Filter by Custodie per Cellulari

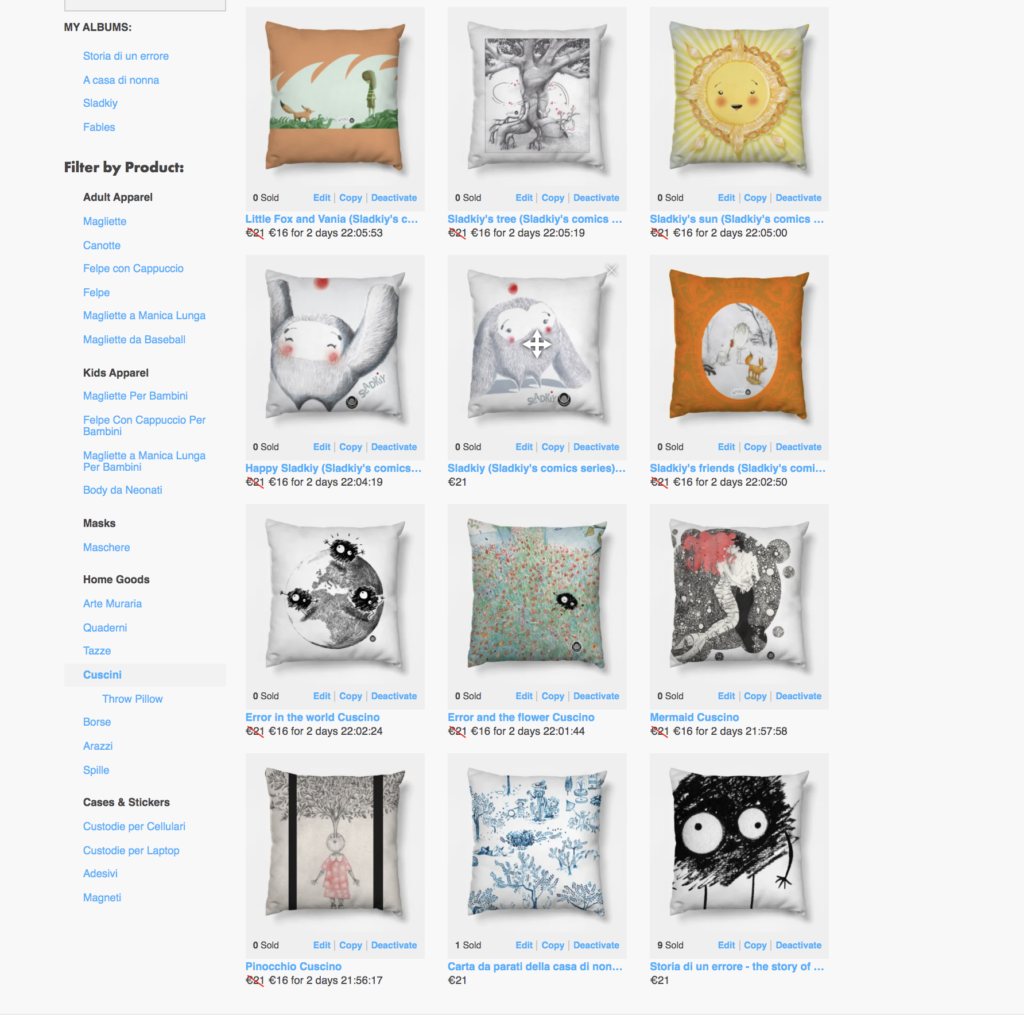tap(134, 826)
